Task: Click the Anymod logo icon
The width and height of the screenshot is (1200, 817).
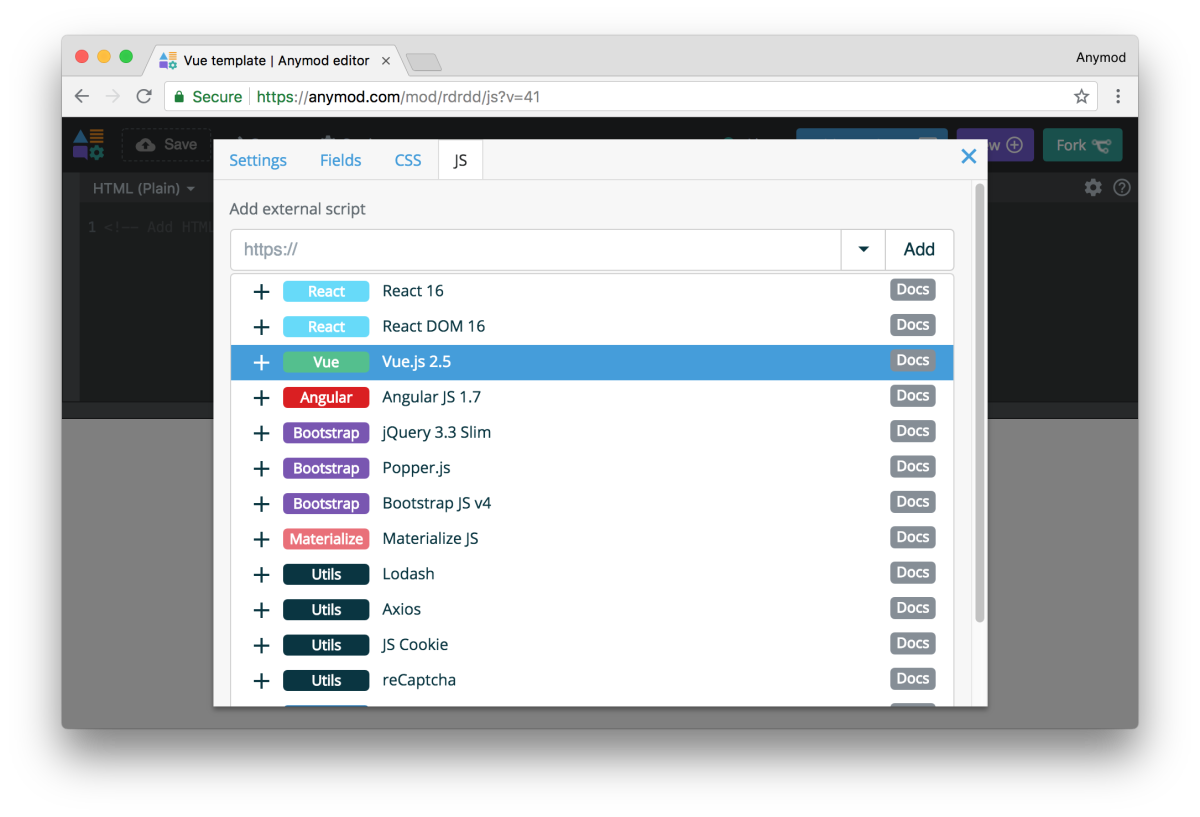Action: coord(89,144)
